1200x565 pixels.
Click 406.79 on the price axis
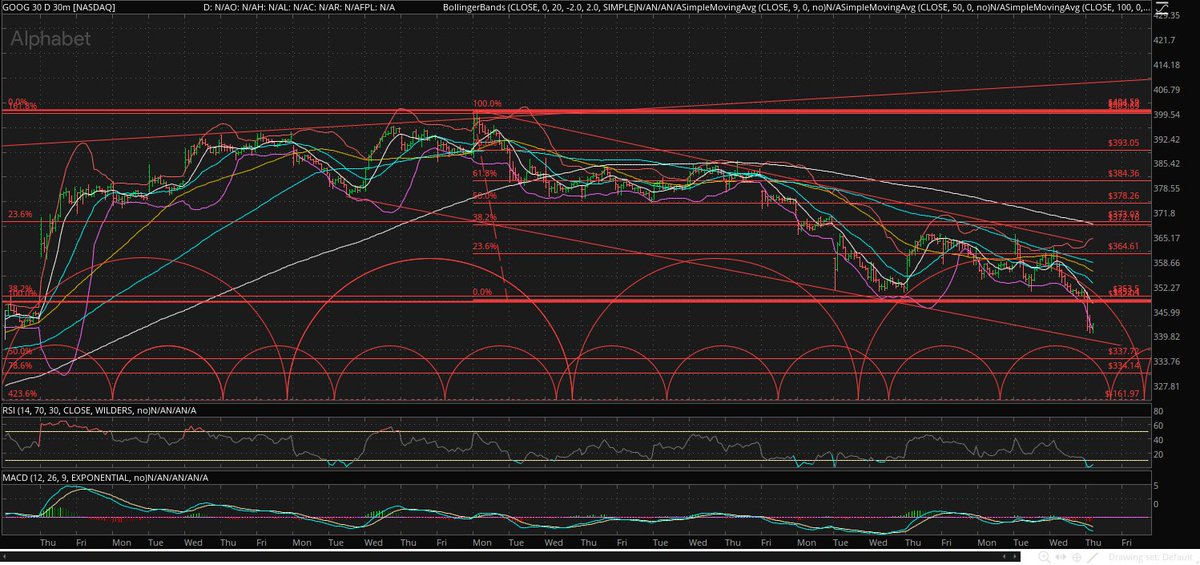point(1168,90)
